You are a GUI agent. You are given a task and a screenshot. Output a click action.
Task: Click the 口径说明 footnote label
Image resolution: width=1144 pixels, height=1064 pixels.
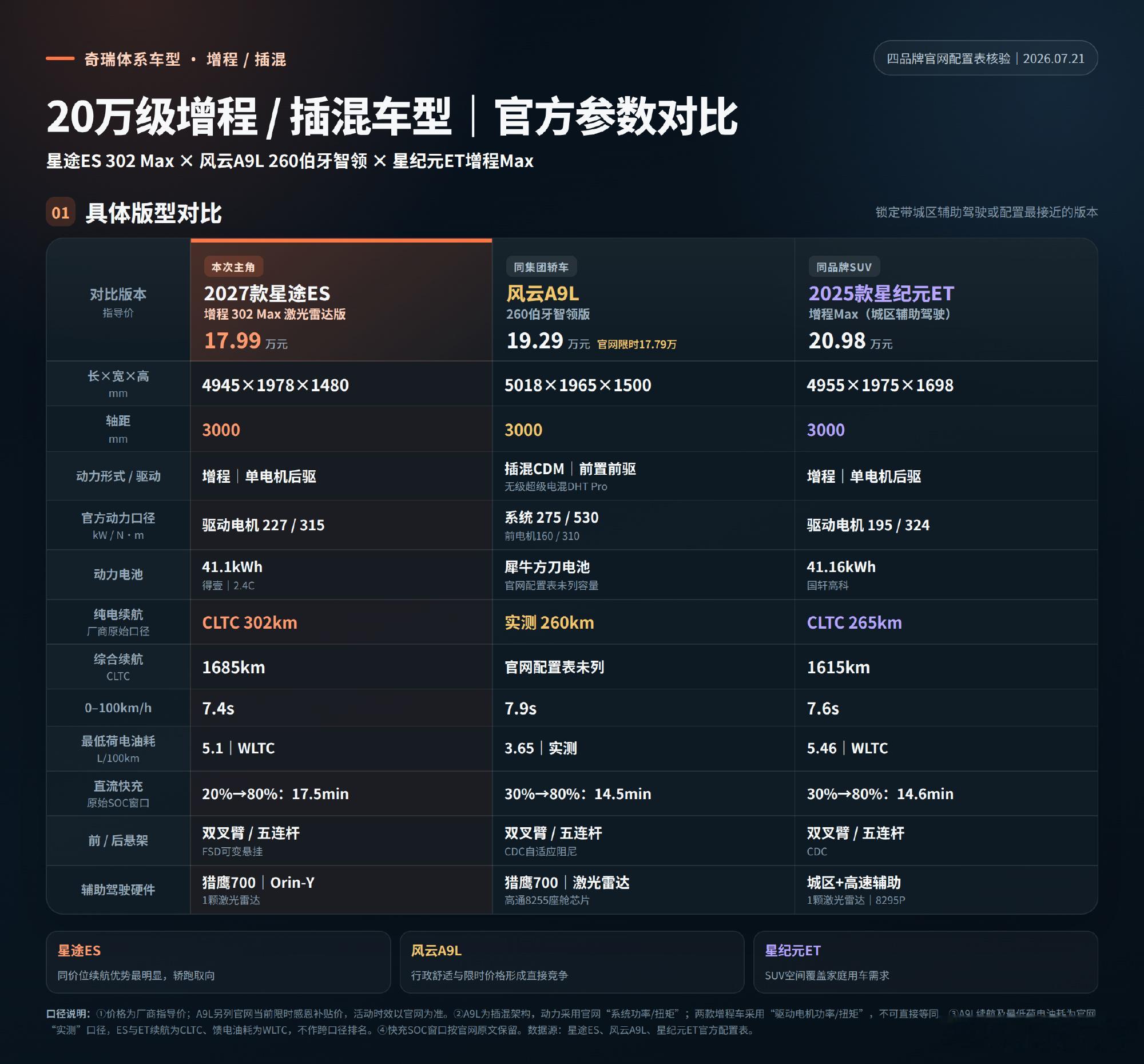pos(68,1013)
